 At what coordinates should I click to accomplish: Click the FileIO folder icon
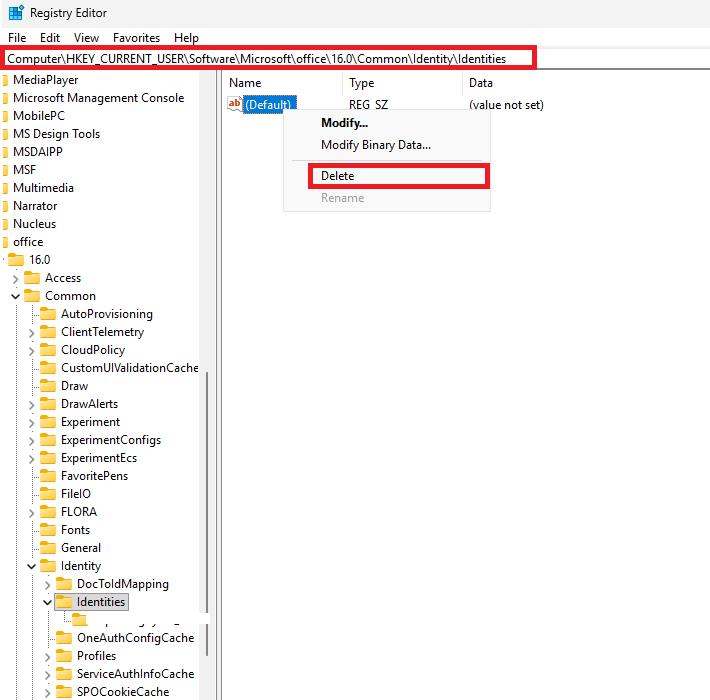click(48, 493)
